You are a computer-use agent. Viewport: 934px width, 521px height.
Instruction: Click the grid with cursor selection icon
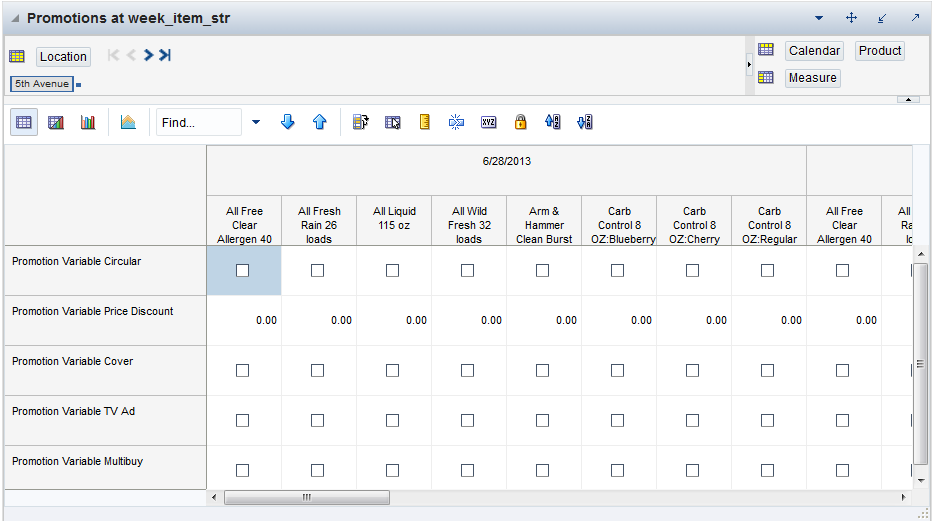(393, 123)
